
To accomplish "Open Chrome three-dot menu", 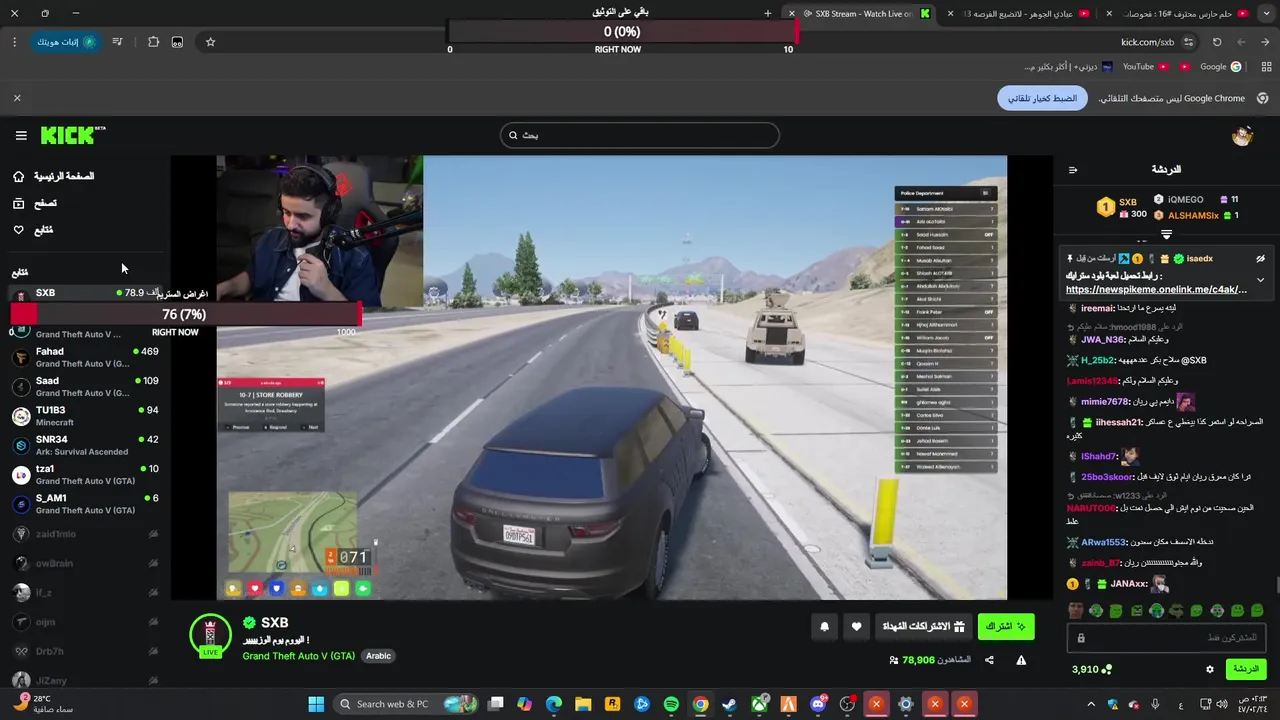I will (14, 42).
